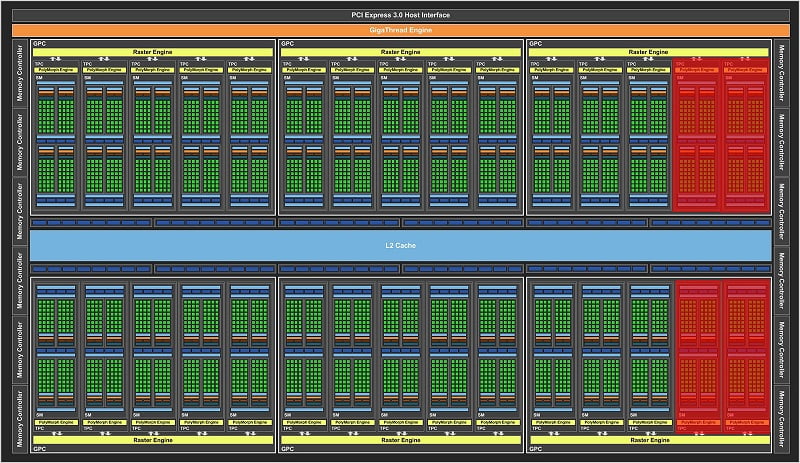Select the Raster Engine bar in bottom-middle GPC
The image size is (800, 463).
pos(400,439)
